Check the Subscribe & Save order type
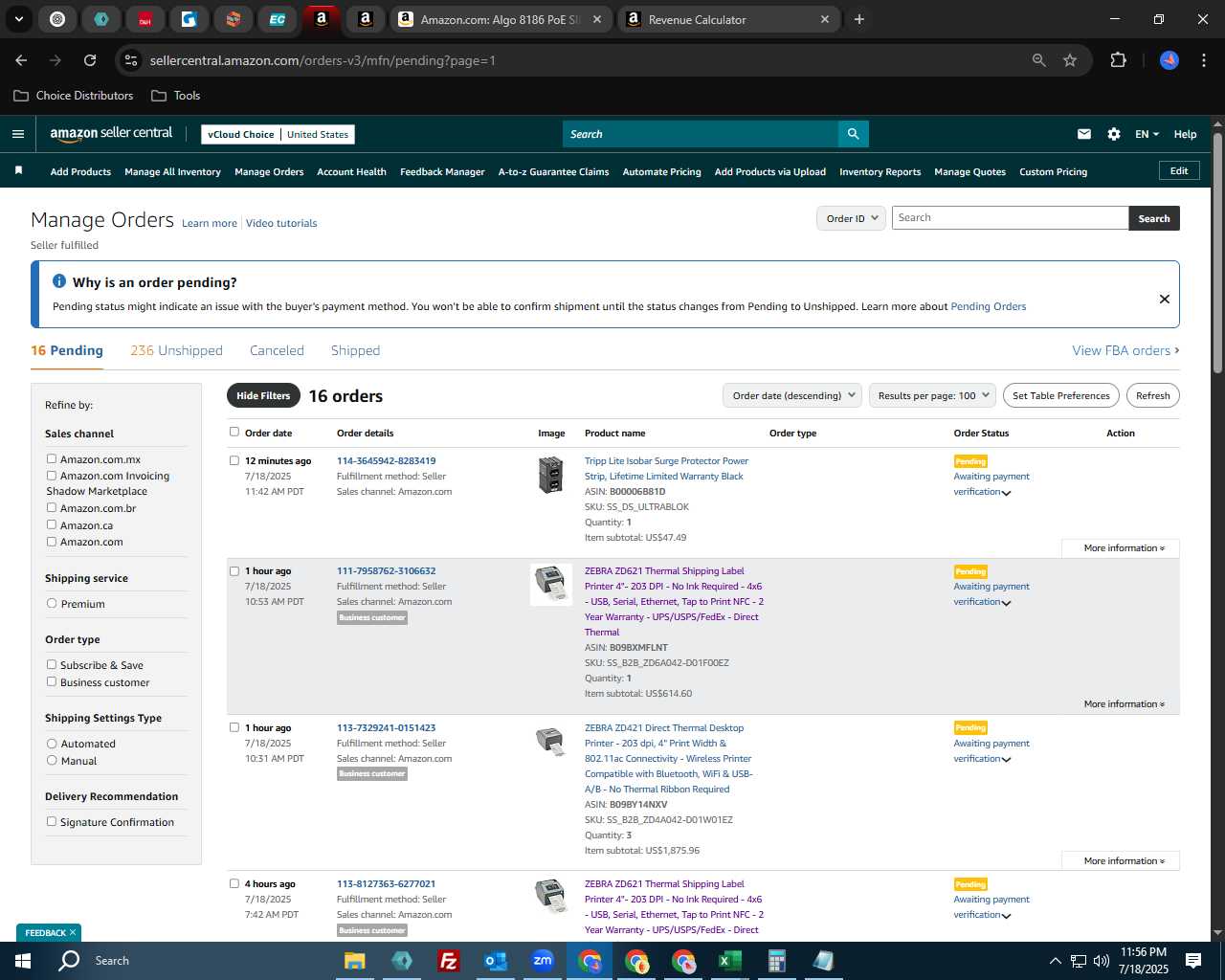The height and width of the screenshot is (980, 1225). 52,664
